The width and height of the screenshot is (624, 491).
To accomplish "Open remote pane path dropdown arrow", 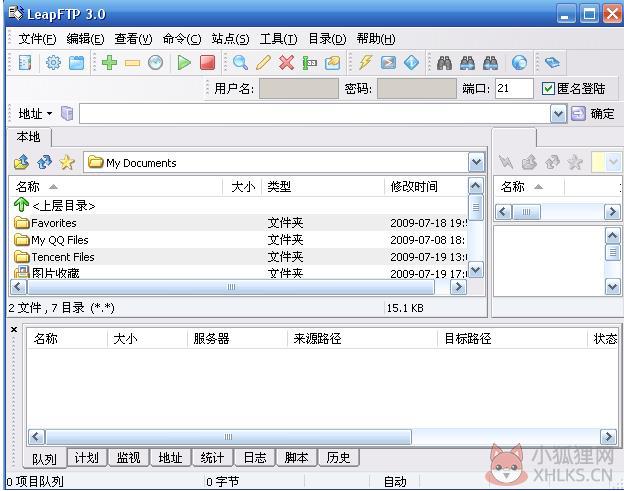I will tap(613, 162).
